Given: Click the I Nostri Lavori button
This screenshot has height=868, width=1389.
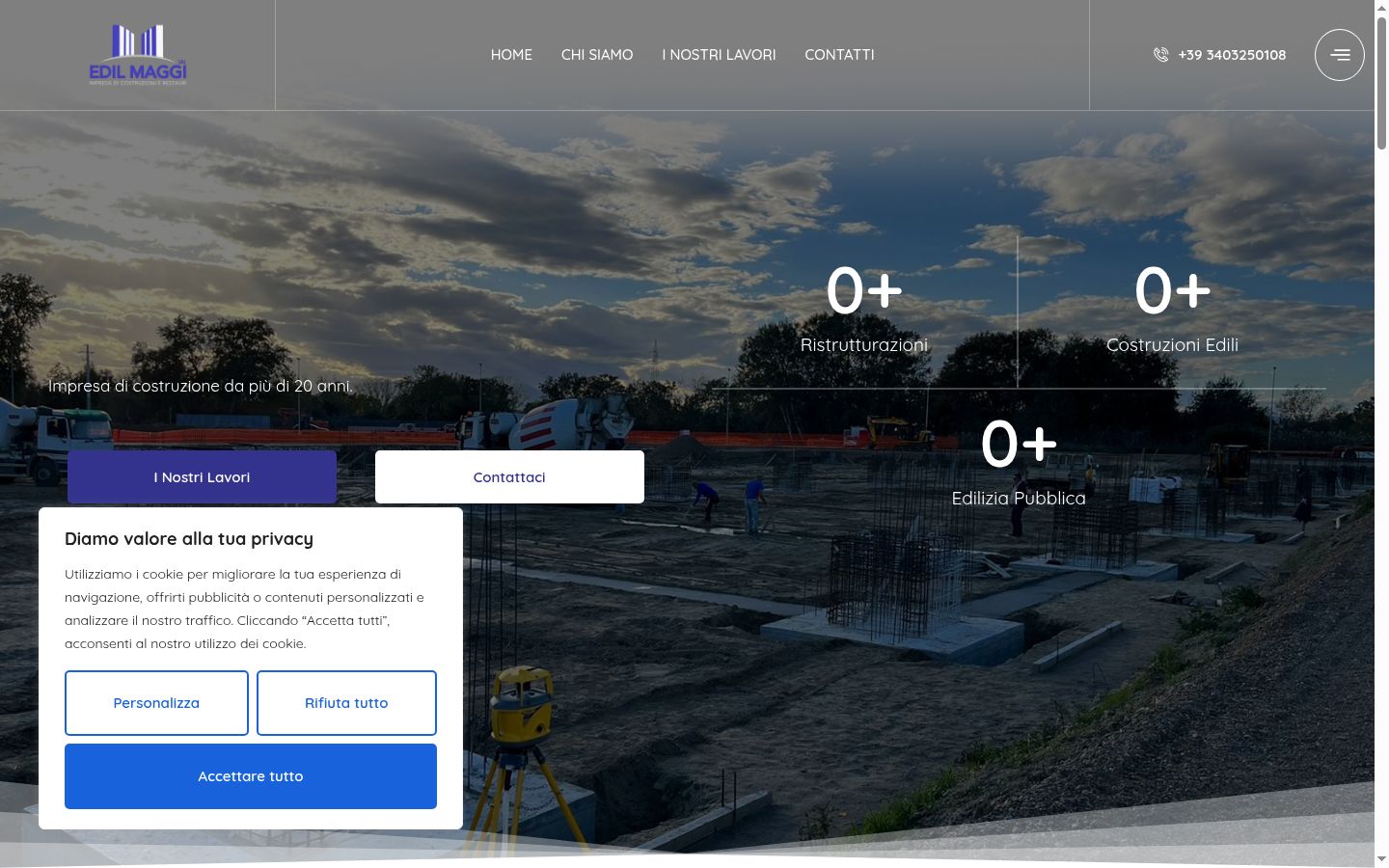Looking at the screenshot, I should point(202,476).
